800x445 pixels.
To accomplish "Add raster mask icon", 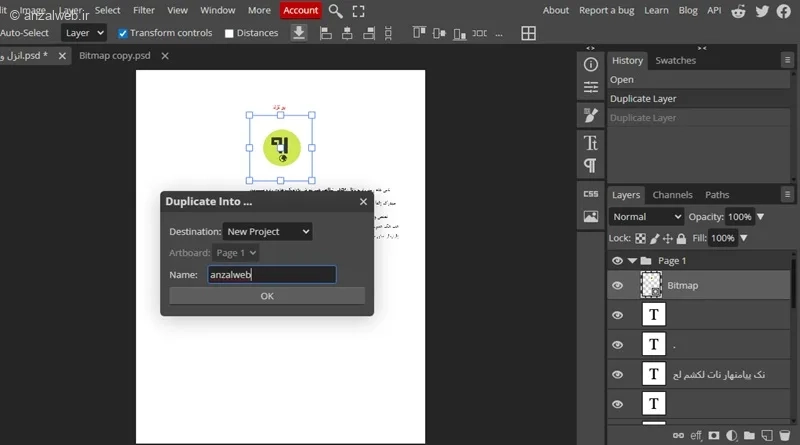I will pyautogui.click(x=714, y=435).
